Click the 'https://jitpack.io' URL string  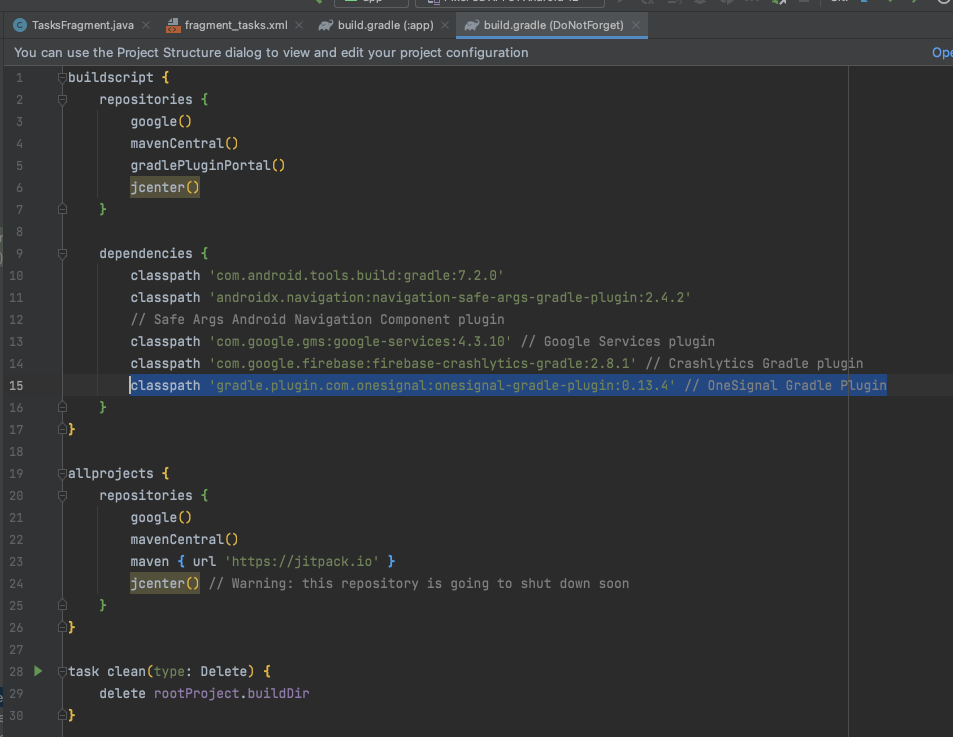pos(302,561)
